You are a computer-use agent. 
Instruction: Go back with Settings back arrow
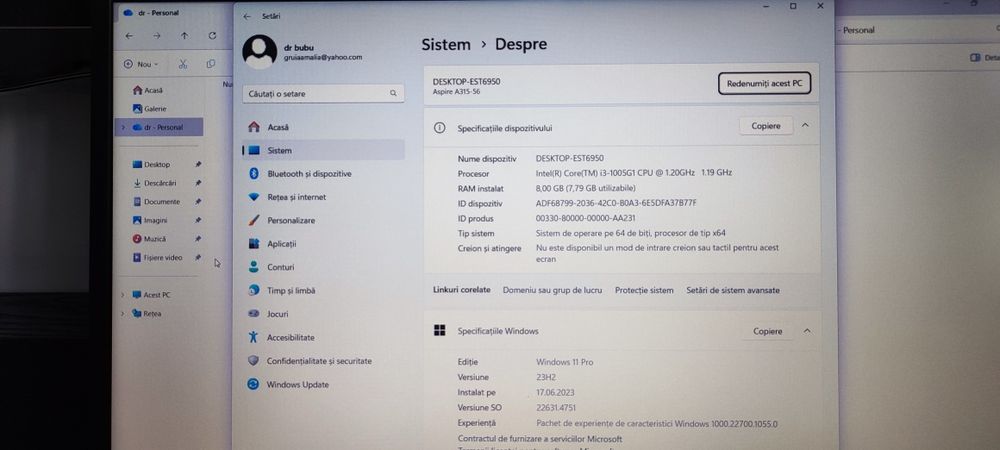point(247,17)
